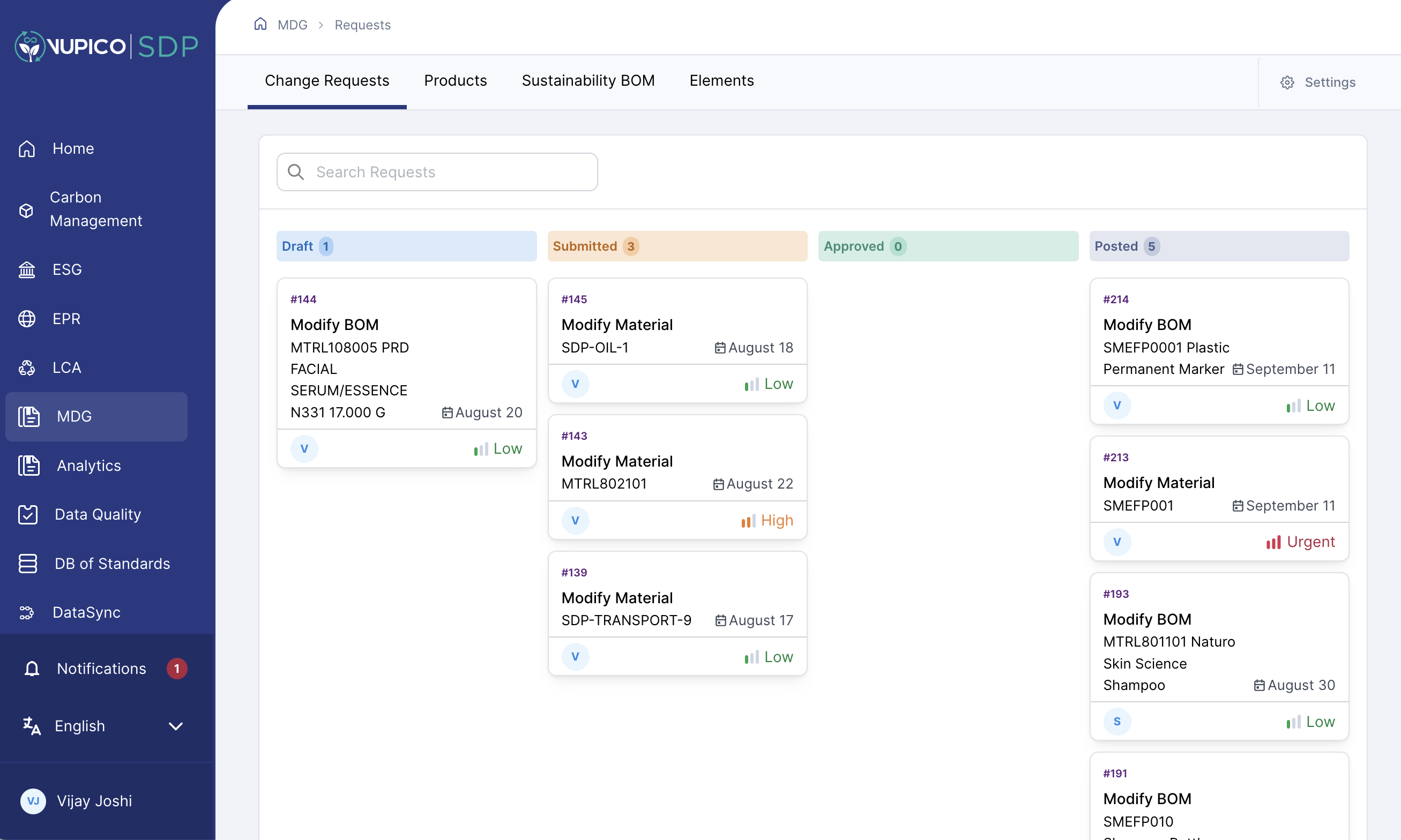Click the calendar icon on request #144
This screenshot has height=840, width=1401.
point(447,412)
